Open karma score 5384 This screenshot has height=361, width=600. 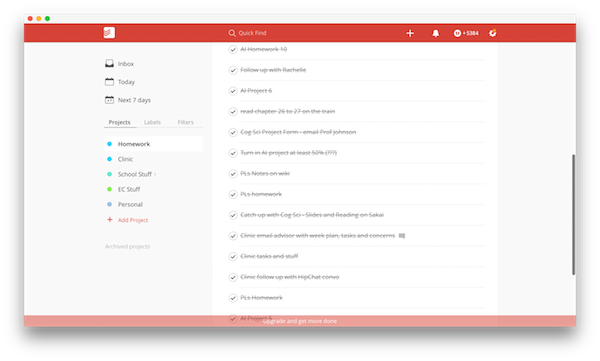click(466, 33)
